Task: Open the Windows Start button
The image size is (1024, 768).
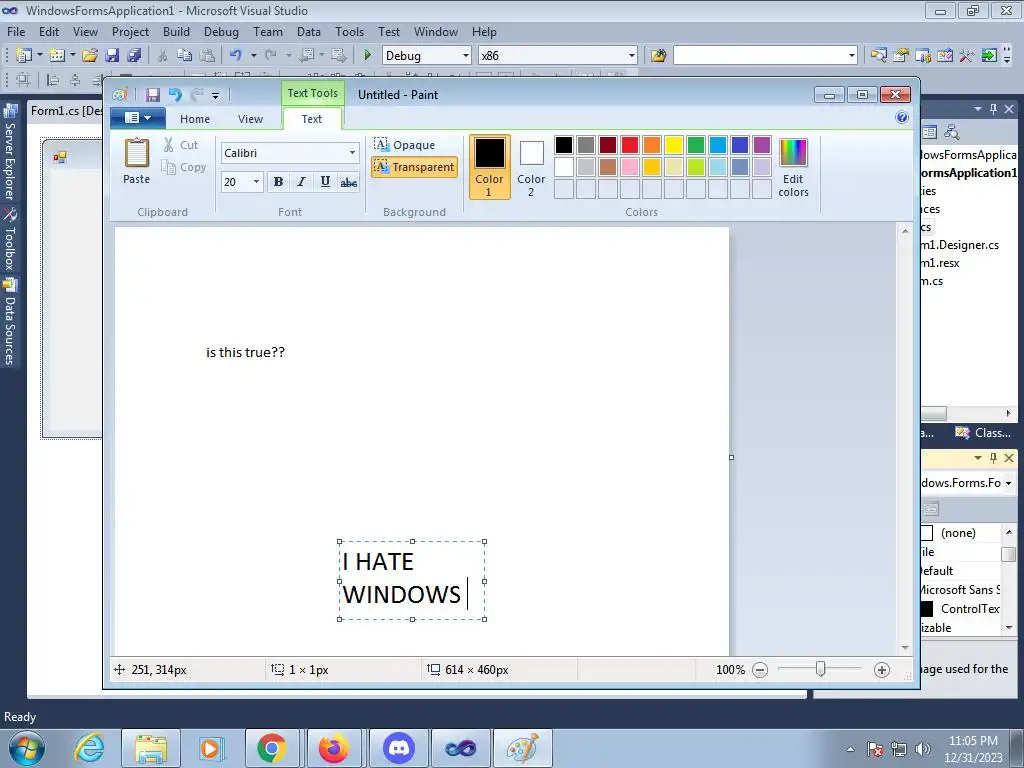Action: point(27,748)
